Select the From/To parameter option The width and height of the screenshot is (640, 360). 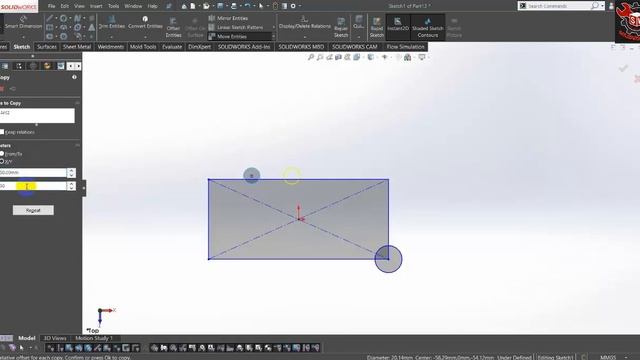pos(2,153)
